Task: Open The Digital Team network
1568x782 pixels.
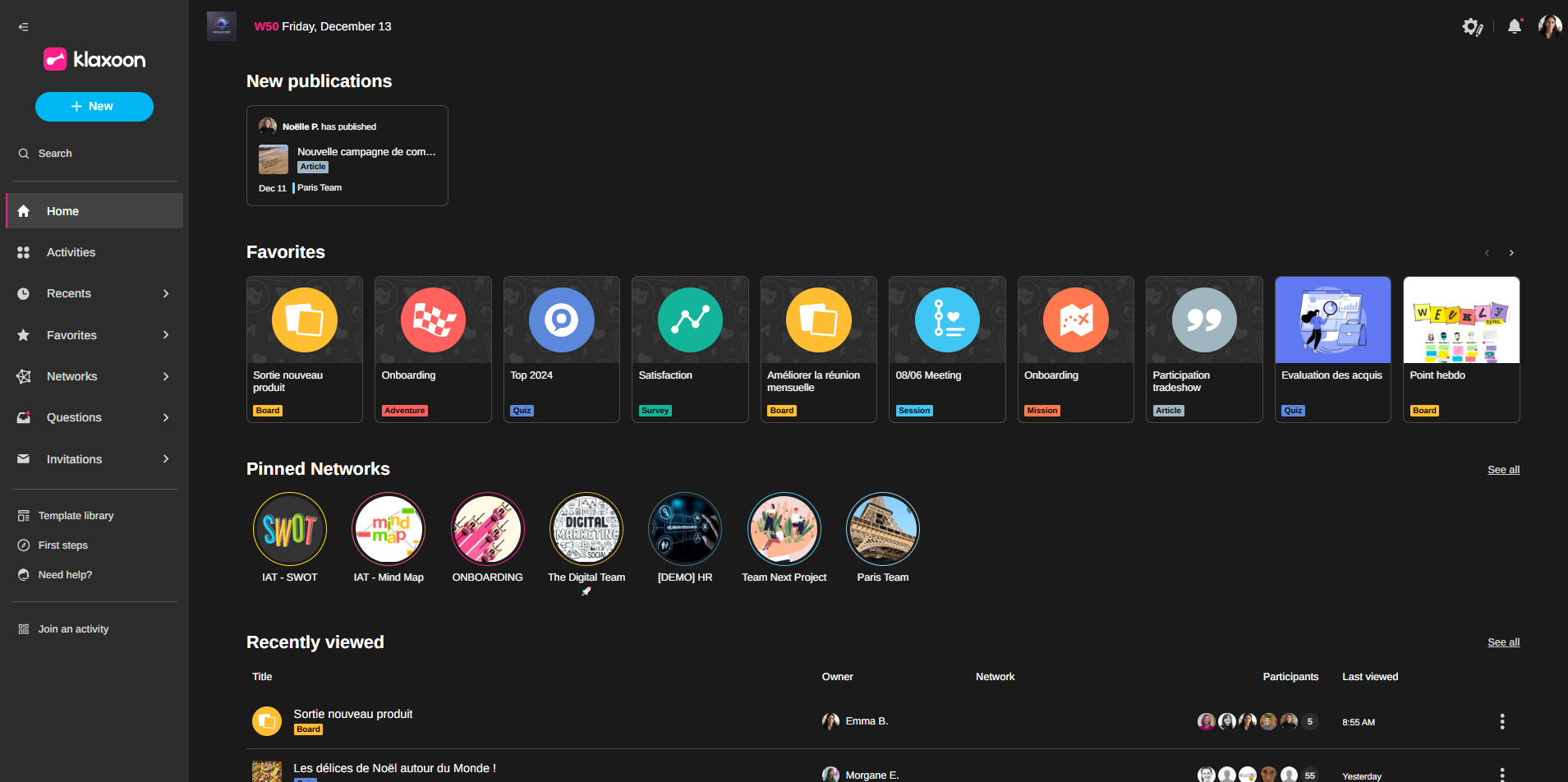Action: tap(586, 529)
